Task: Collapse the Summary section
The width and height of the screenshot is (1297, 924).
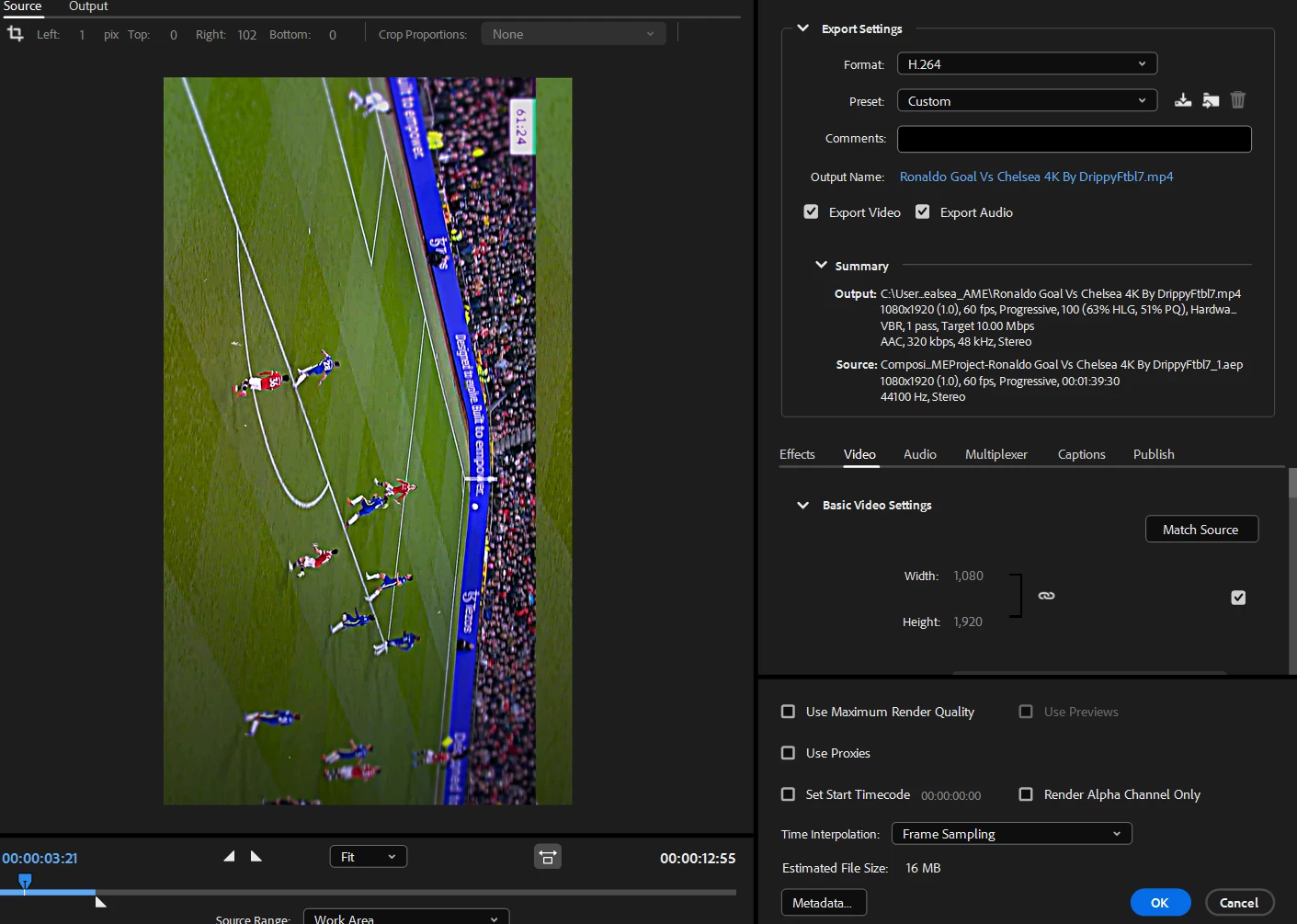Action: (821, 265)
